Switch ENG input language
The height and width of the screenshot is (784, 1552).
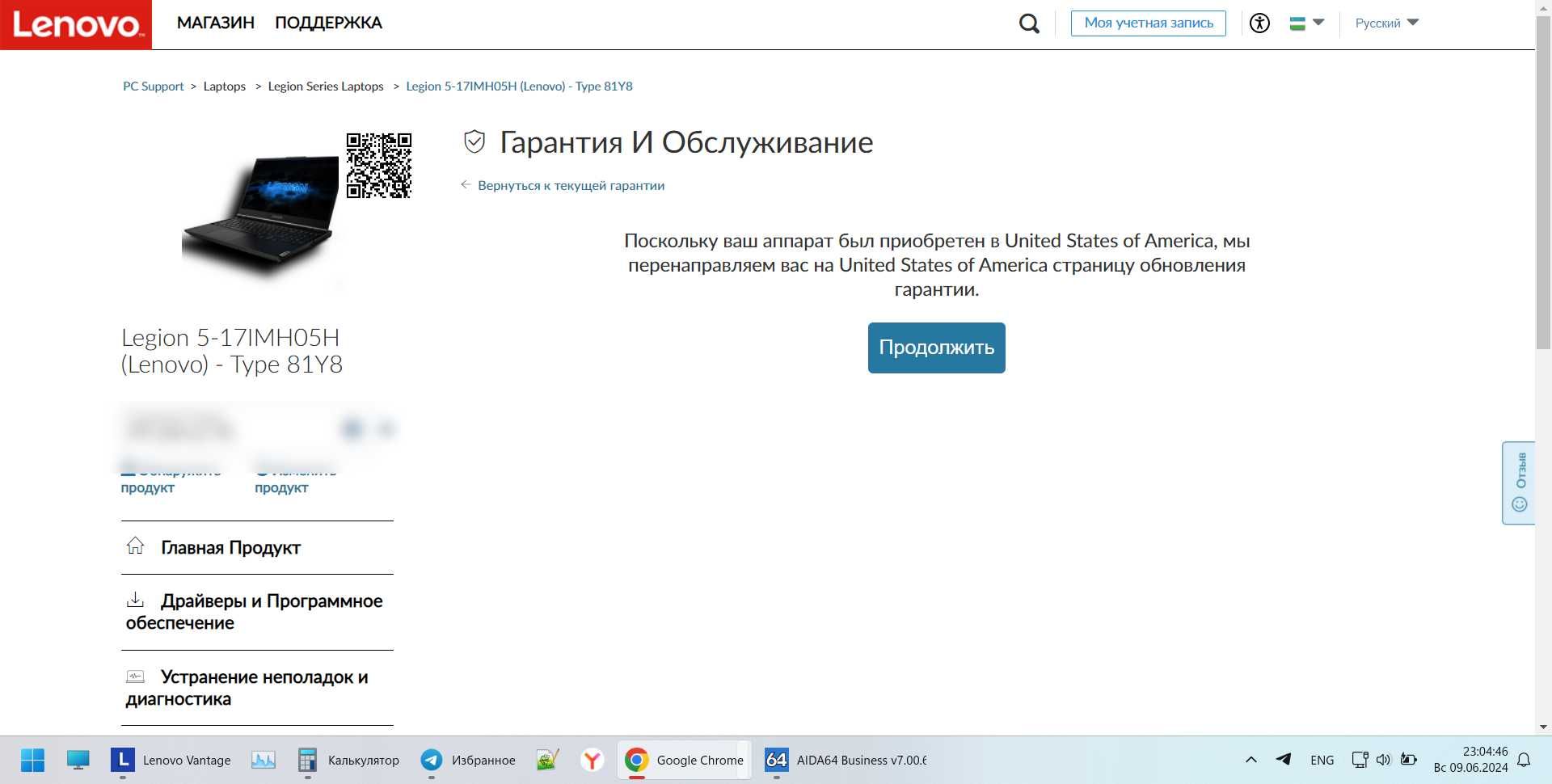pyautogui.click(x=1322, y=760)
